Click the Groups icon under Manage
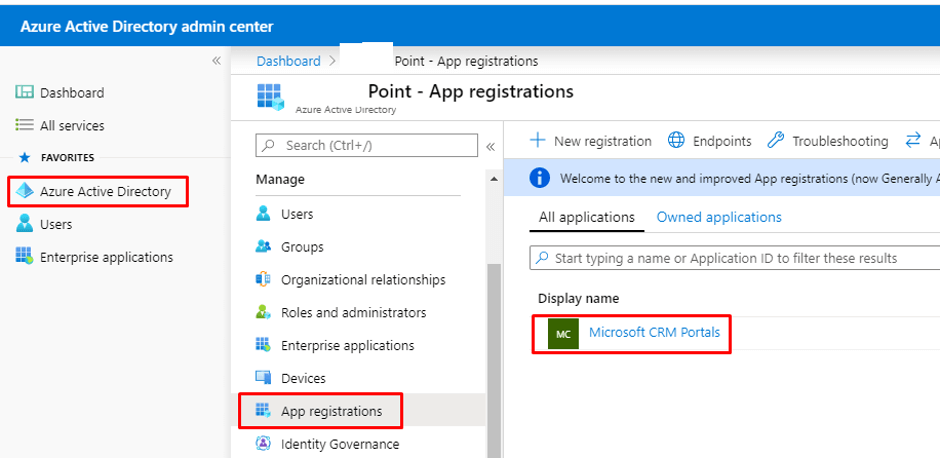 coord(263,246)
